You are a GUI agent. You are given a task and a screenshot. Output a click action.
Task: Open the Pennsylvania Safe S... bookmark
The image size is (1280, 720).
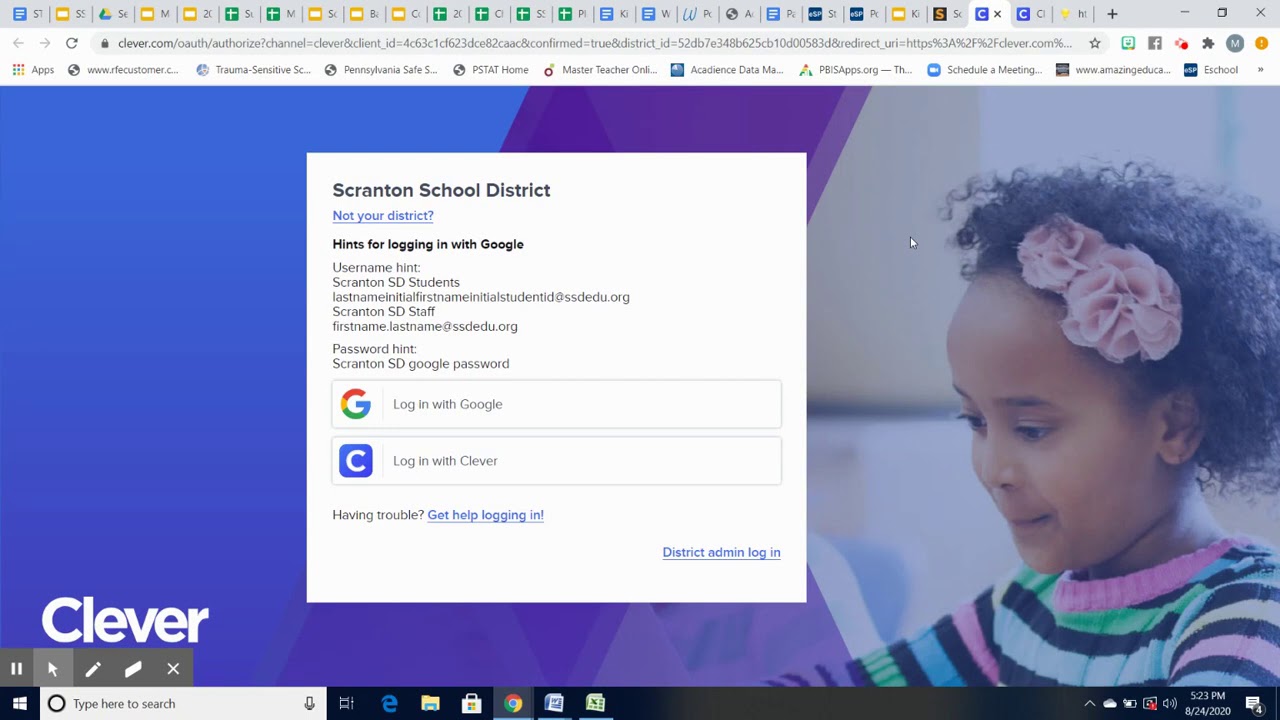pyautogui.click(x=381, y=70)
